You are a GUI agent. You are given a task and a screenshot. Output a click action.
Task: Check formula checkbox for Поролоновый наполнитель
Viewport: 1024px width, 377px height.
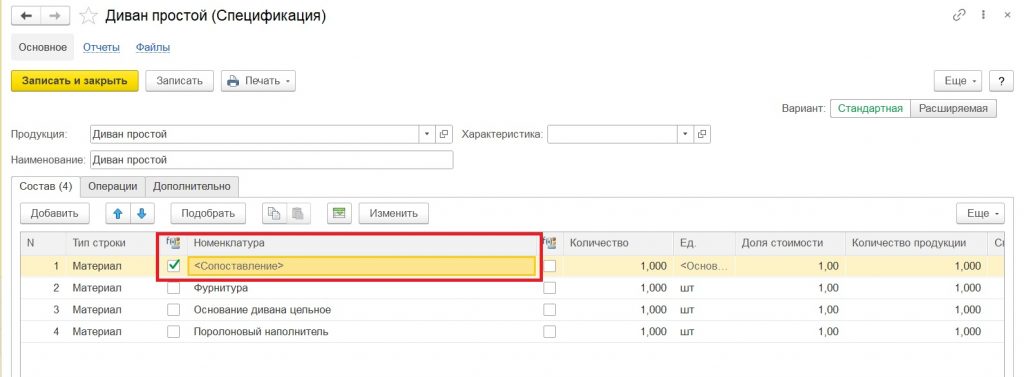[x=174, y=332]
